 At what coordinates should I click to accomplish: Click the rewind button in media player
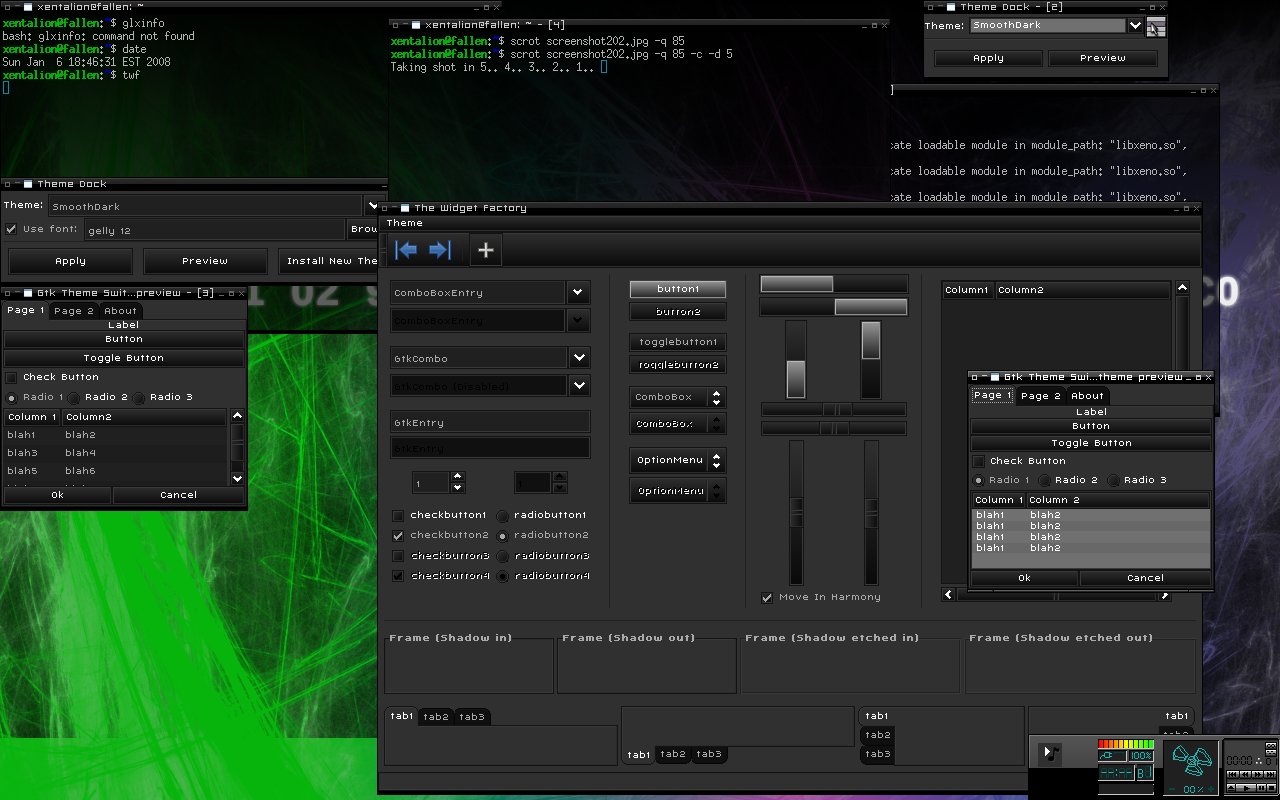1245,774
